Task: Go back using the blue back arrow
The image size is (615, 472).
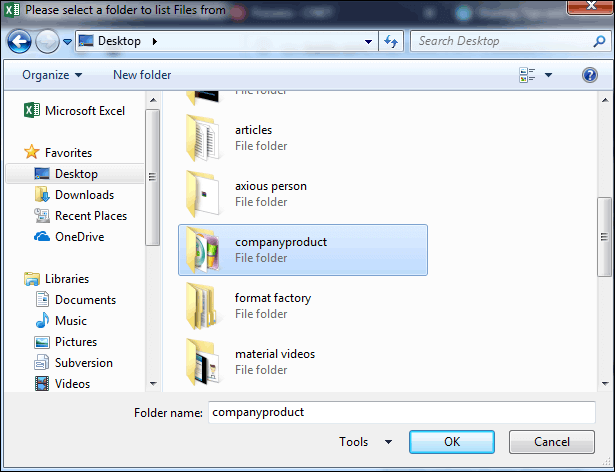Action: [x=19, y=41]
